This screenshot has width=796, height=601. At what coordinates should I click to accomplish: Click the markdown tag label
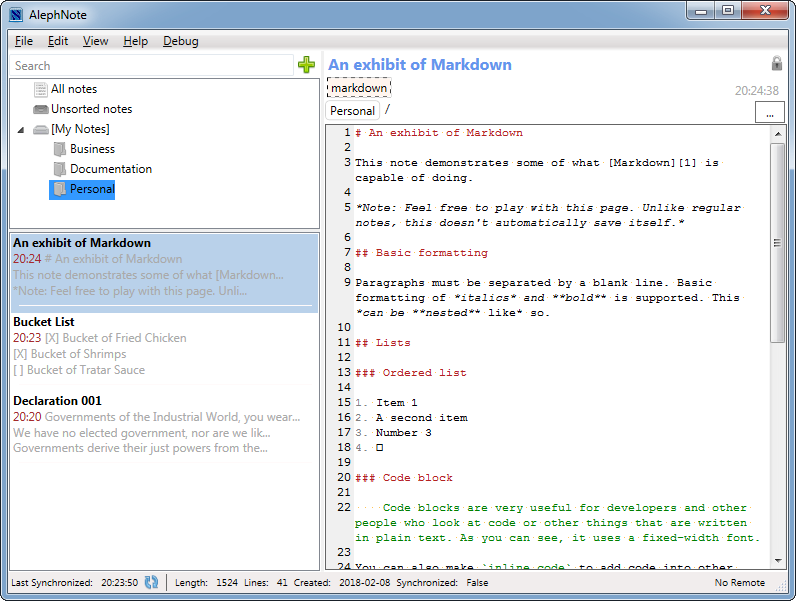coord(359,88)
